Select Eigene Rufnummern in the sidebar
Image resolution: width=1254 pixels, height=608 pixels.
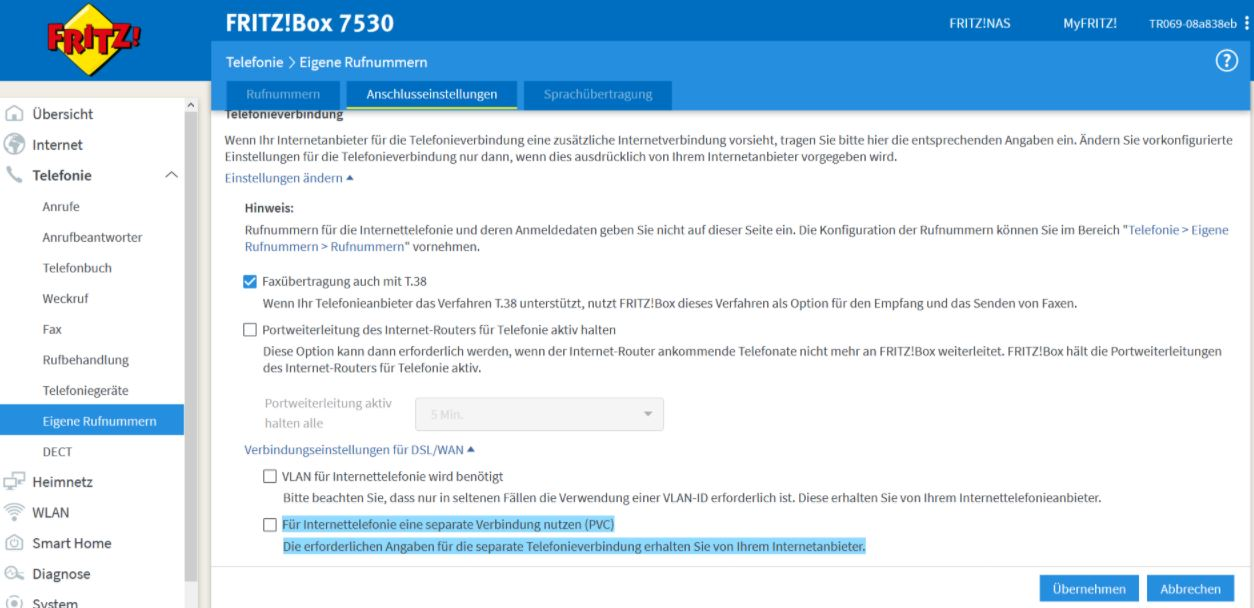(92, 420)
